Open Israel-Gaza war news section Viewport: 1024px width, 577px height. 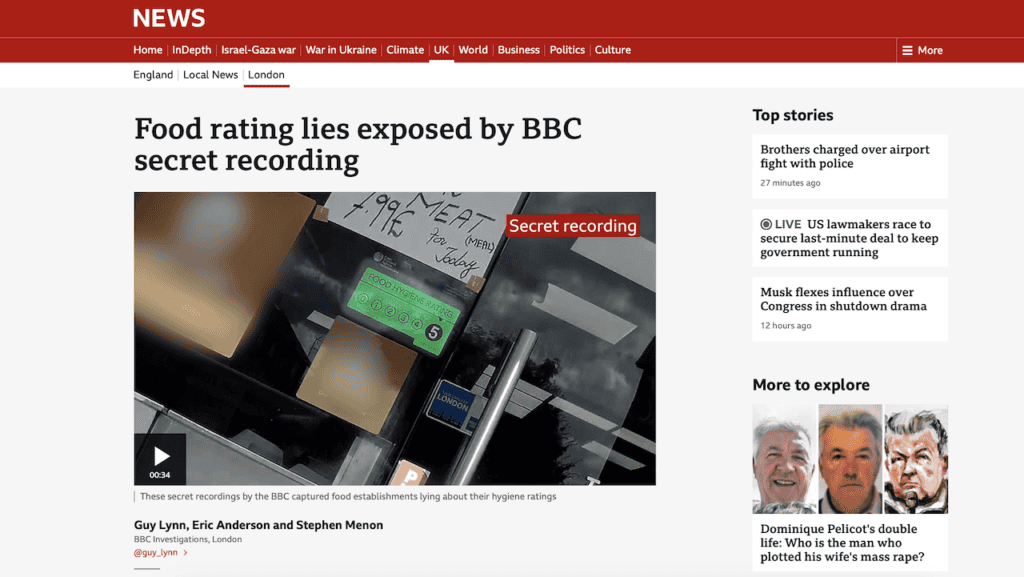pos(258,50)
